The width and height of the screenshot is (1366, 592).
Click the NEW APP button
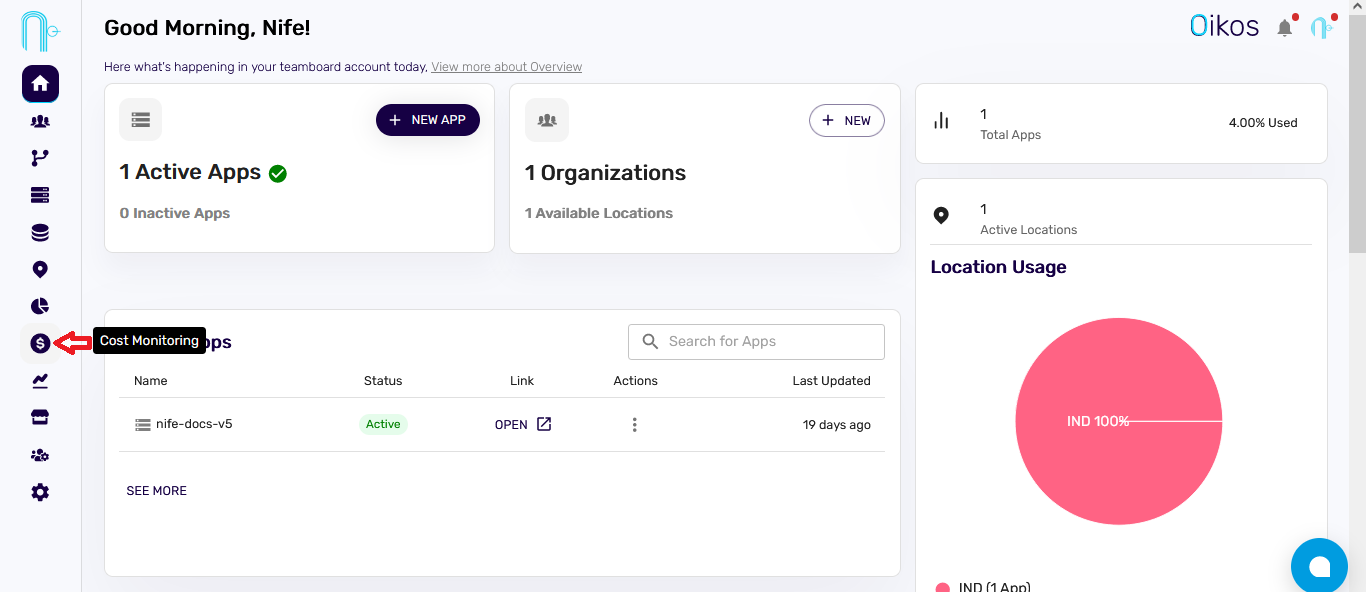coord(428,119)
